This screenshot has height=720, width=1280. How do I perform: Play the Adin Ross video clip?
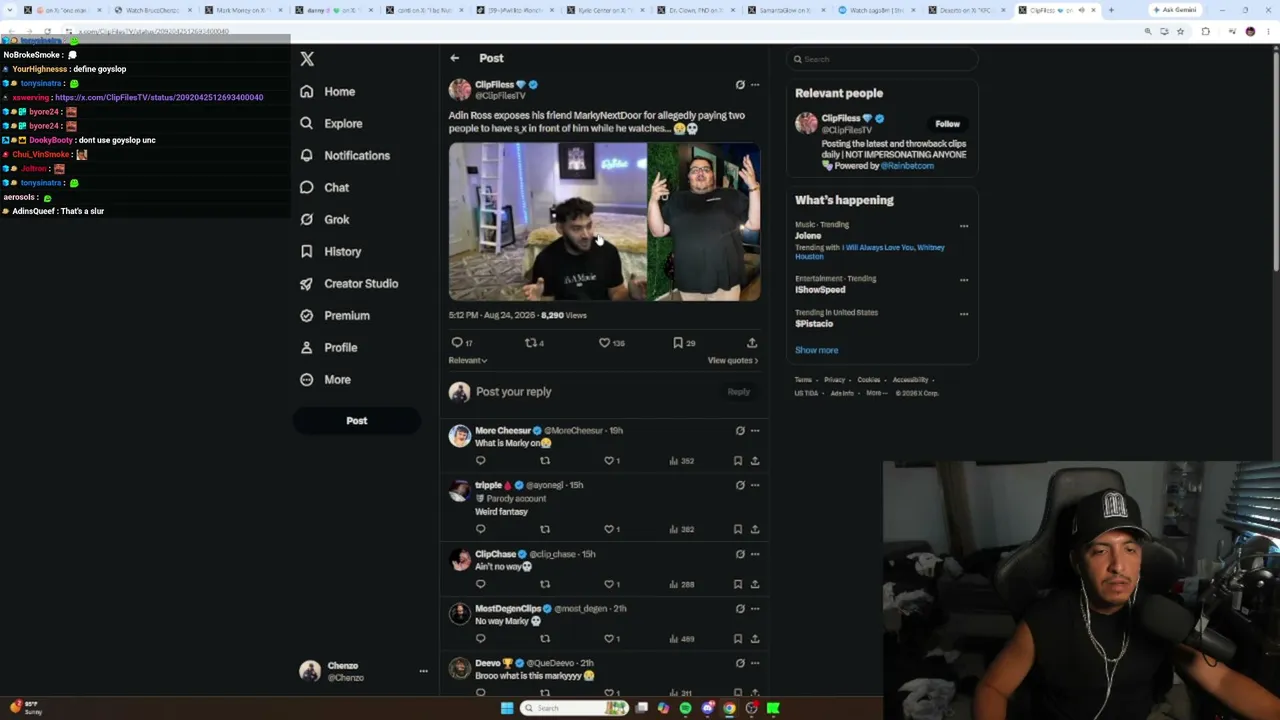pos(604,222)
